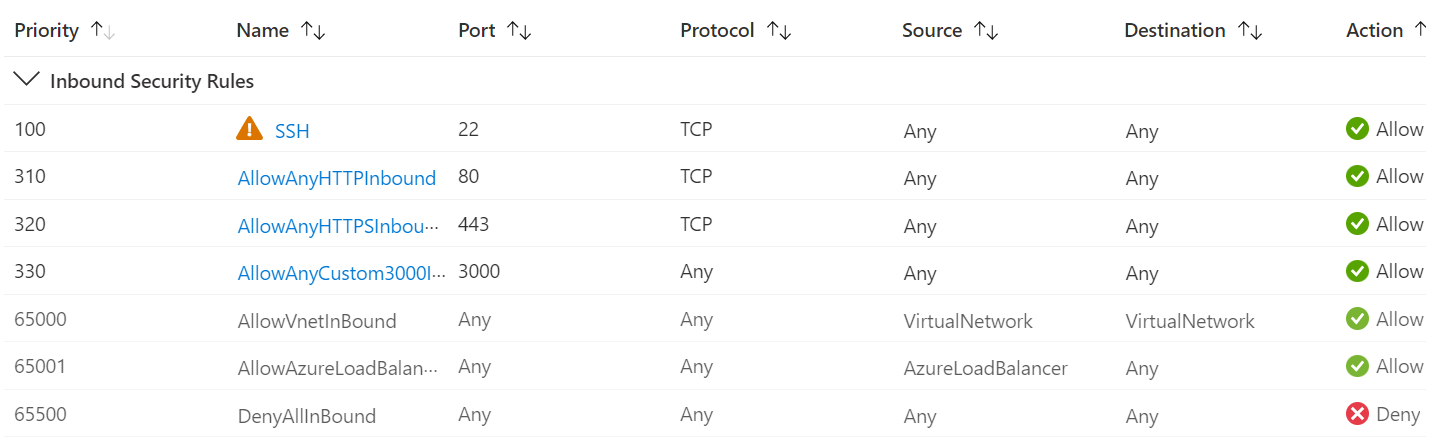Collapse the Inbound Security Rules section
Image resolution: width=1441 pixels, height=445 pixels.
coord(27,80)
